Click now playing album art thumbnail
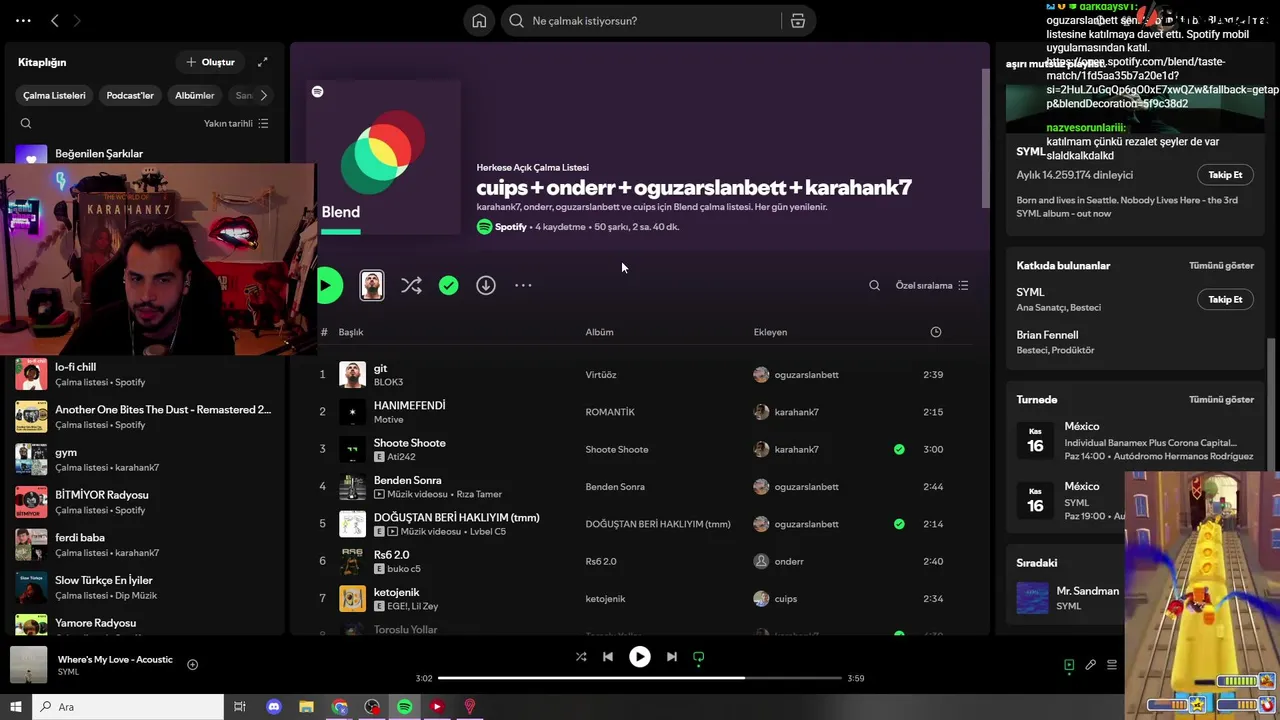The image size is (1280, 720). [28, 665]
